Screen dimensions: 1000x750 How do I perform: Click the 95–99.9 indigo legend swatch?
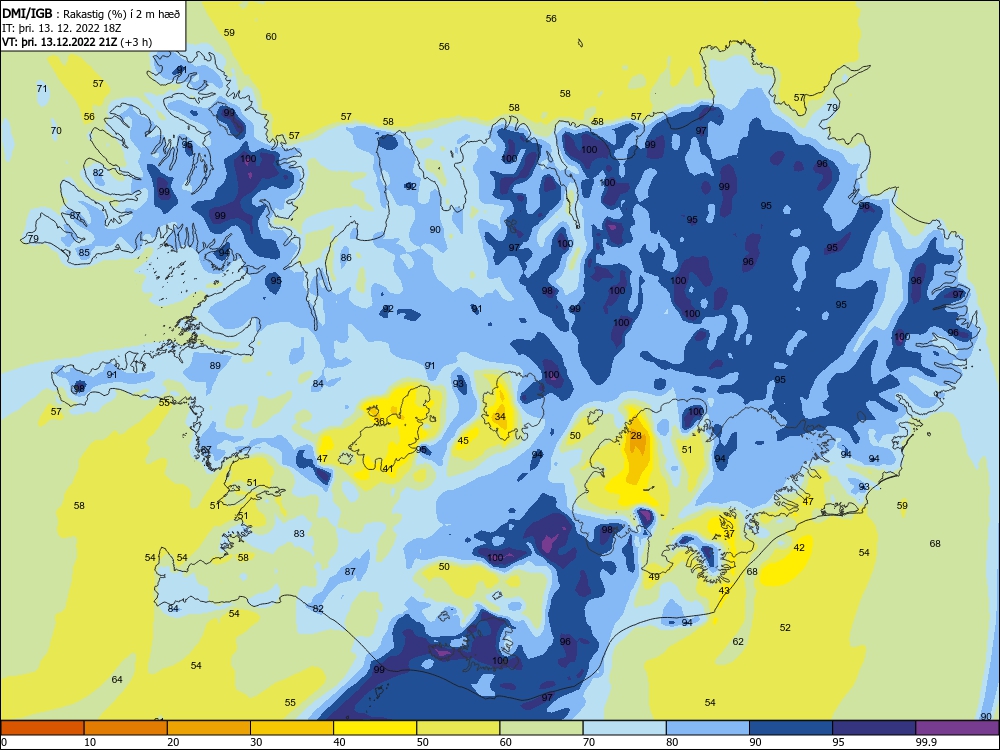coord(874,728)
